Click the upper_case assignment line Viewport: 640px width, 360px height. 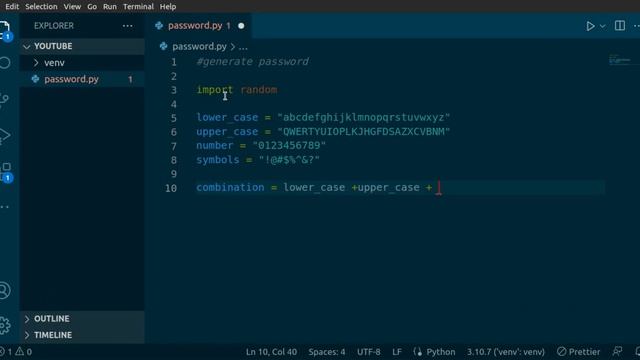[x=323, y=132]
